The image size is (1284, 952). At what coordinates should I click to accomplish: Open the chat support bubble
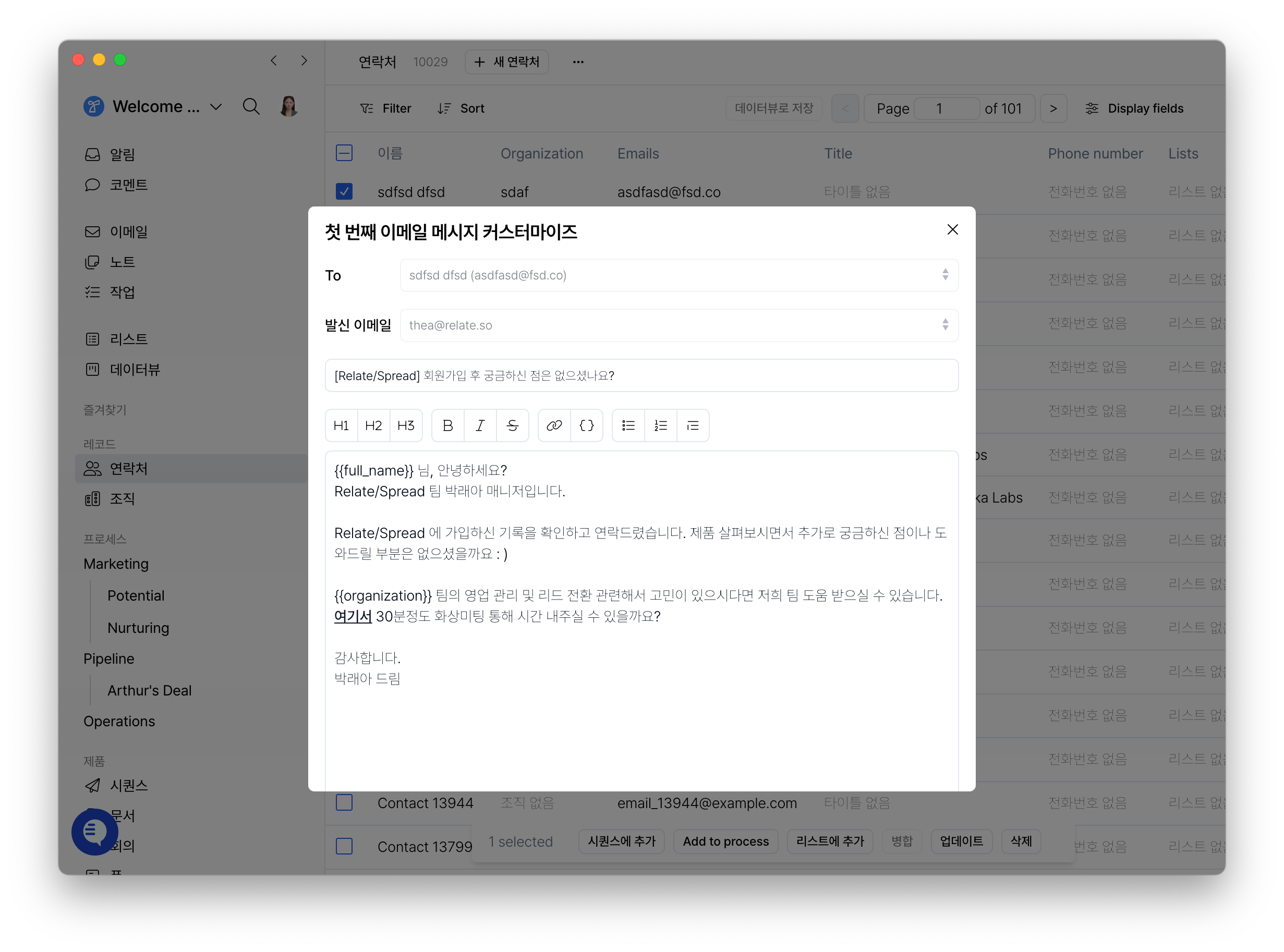pos(94,832)
